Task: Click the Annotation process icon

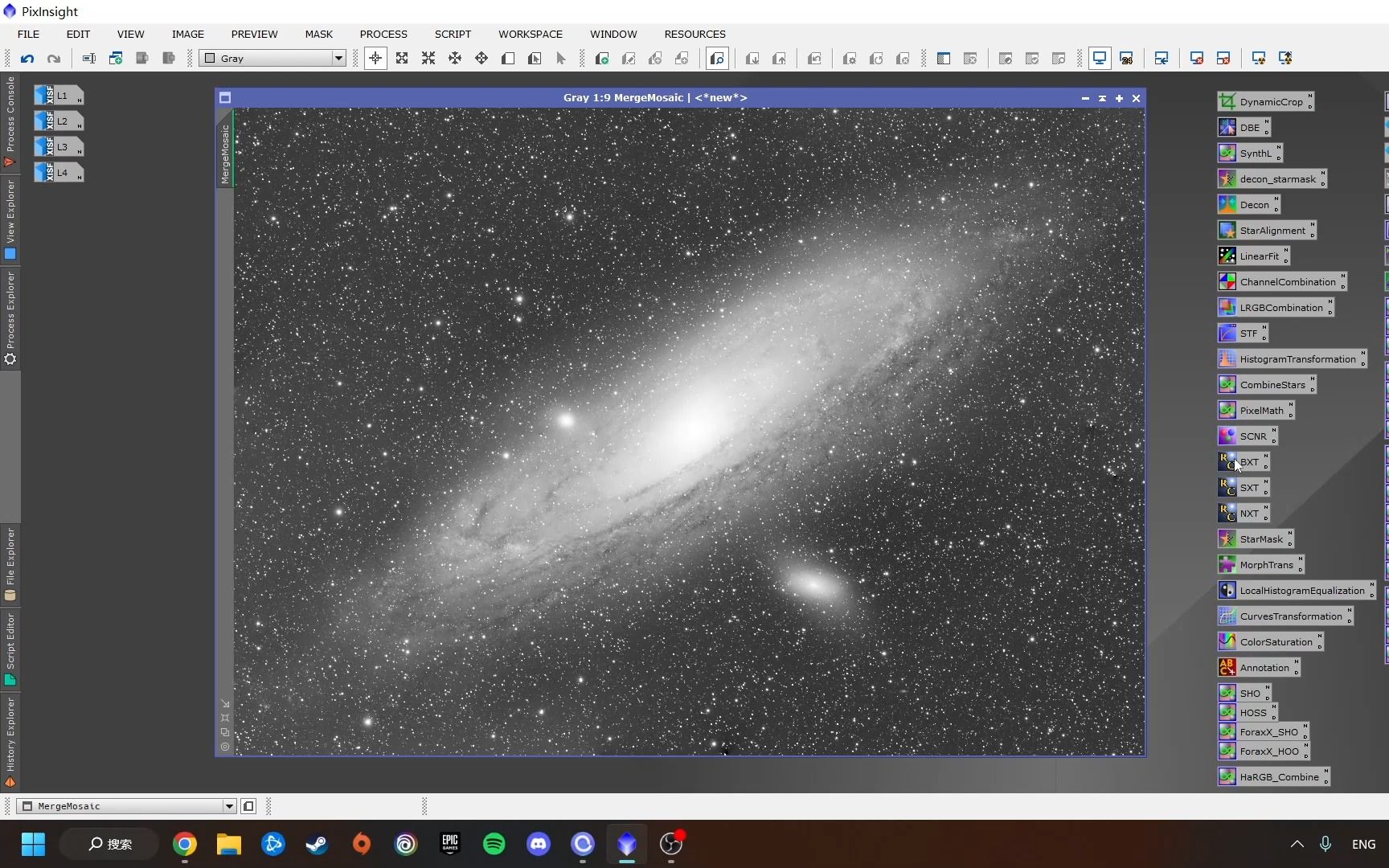Action: 1259,668
